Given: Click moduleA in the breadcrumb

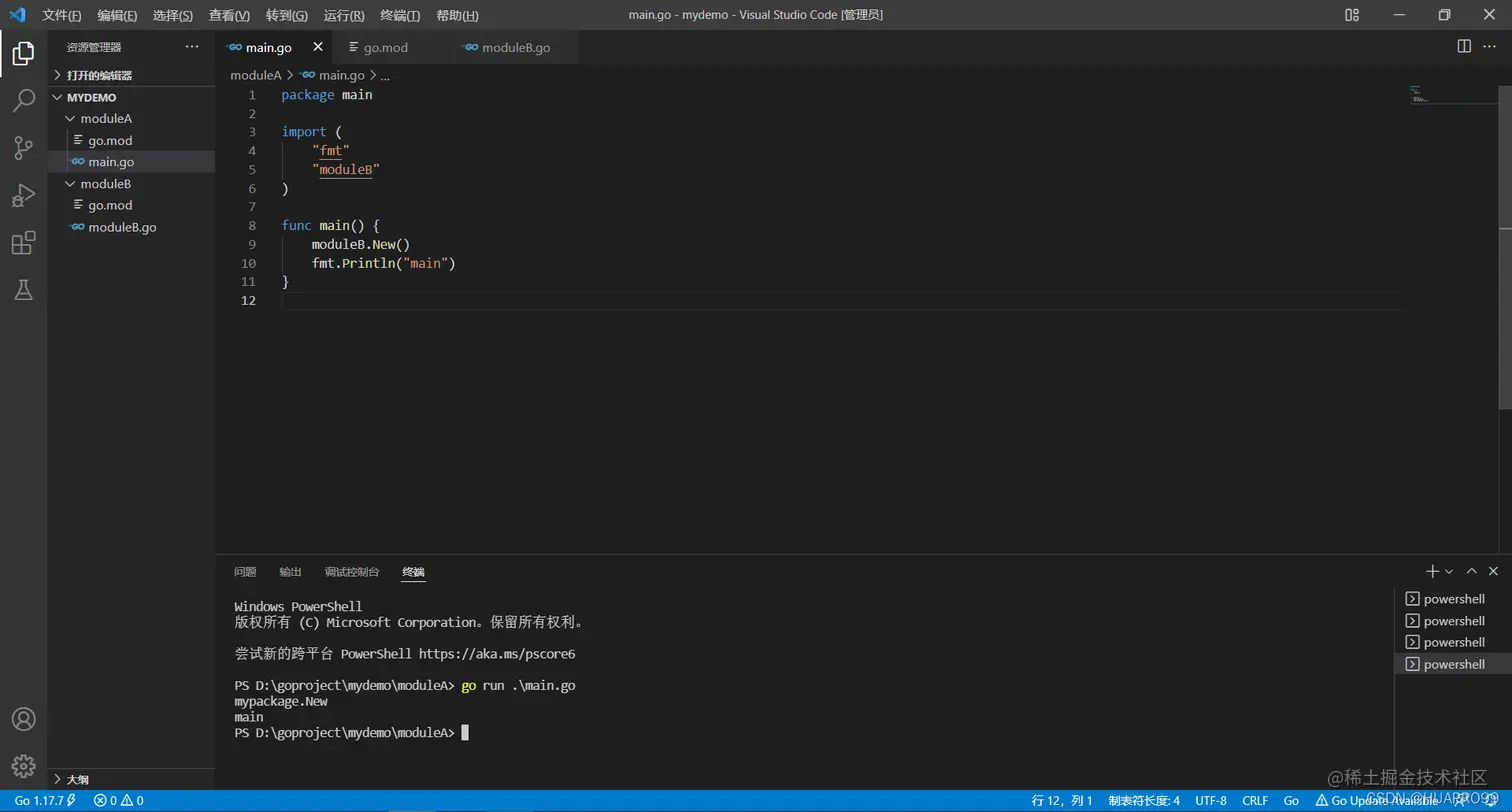Looking at the screenshot, I should coord(256,75).
